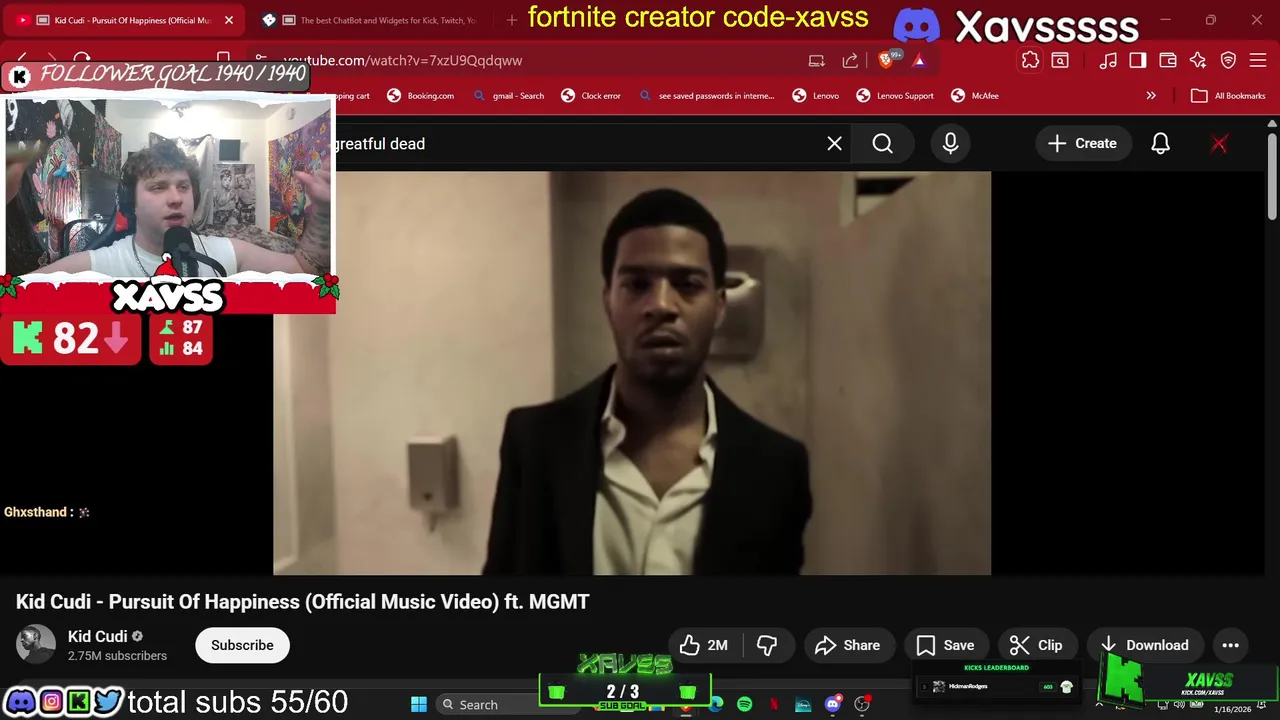1280x720 pixels.
Task: Toggle the browser sidebar panel icon
Action: click(1138, 60)
